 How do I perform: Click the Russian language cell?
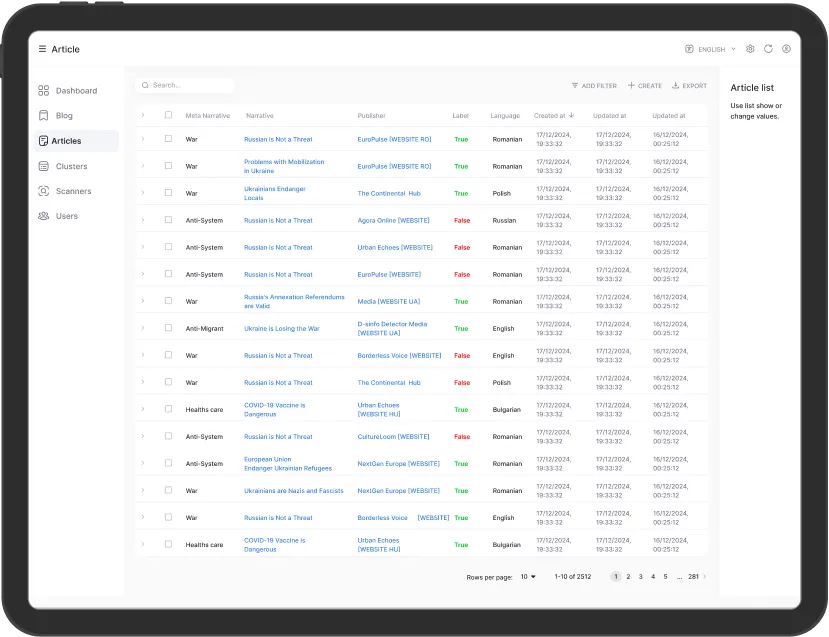pos(504,220)
